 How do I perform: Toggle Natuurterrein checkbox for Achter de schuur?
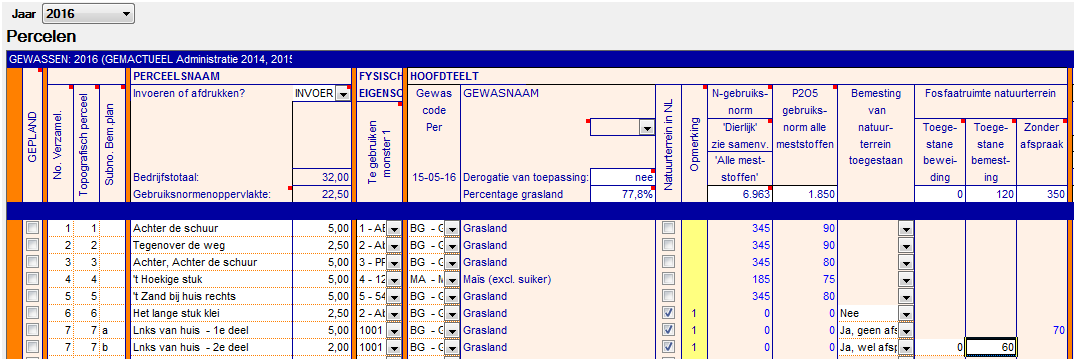click(x=668, y=228)
